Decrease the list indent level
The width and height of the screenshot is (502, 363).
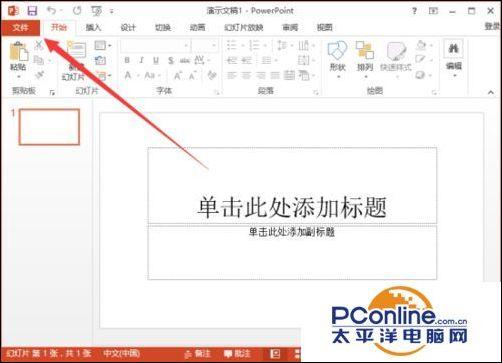232,61
